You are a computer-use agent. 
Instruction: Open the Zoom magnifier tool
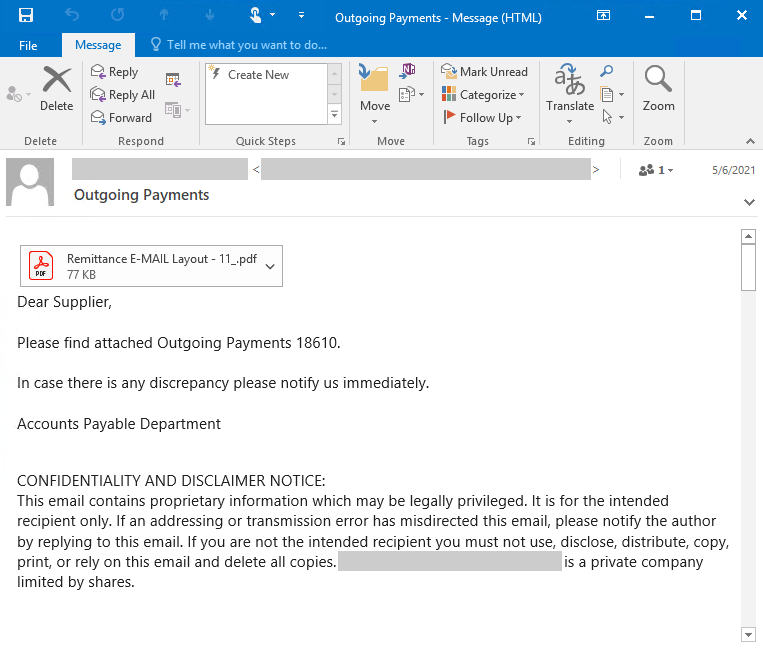658,89
